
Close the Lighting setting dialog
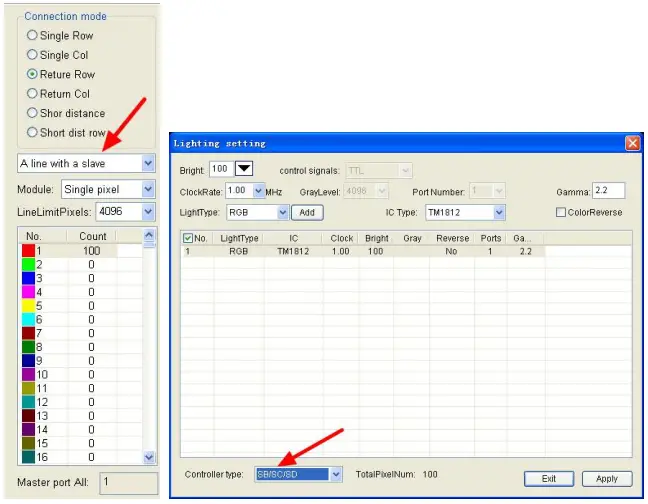click(632, 143)
